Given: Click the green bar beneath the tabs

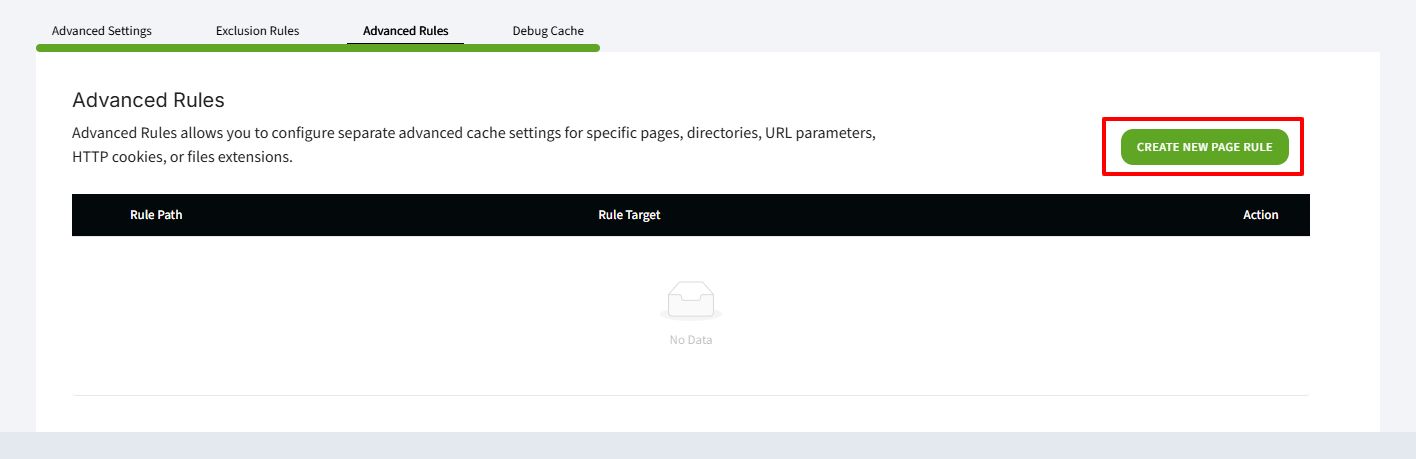Looking at the screenshot, I should point(318,47).
